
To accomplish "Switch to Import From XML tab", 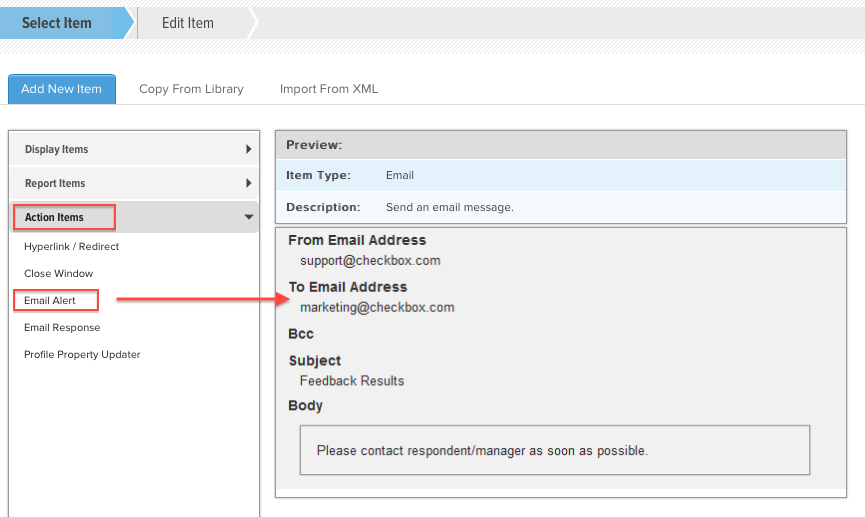I will point(329,89).
